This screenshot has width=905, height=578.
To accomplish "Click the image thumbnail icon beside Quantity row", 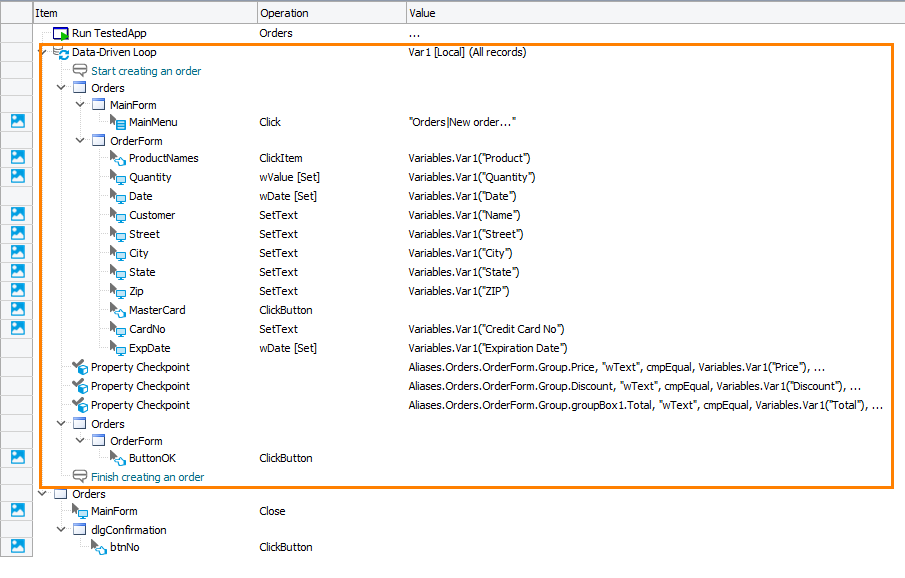I will point(18,177).
